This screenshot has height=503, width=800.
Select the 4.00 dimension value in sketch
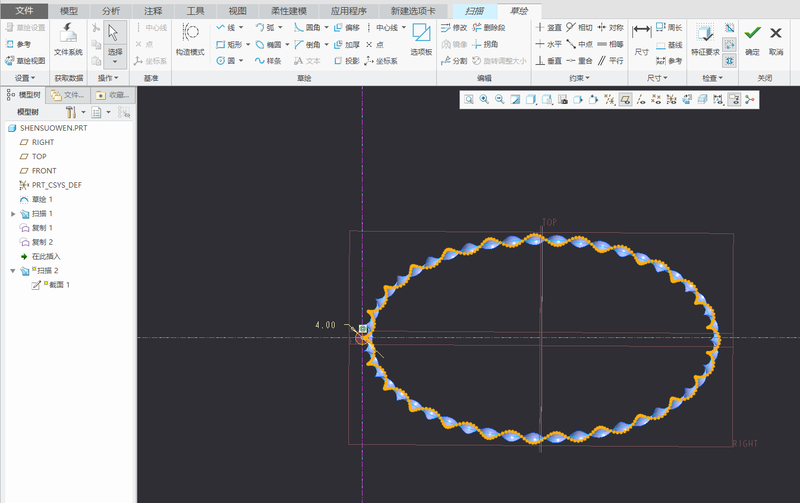point(326,325)
